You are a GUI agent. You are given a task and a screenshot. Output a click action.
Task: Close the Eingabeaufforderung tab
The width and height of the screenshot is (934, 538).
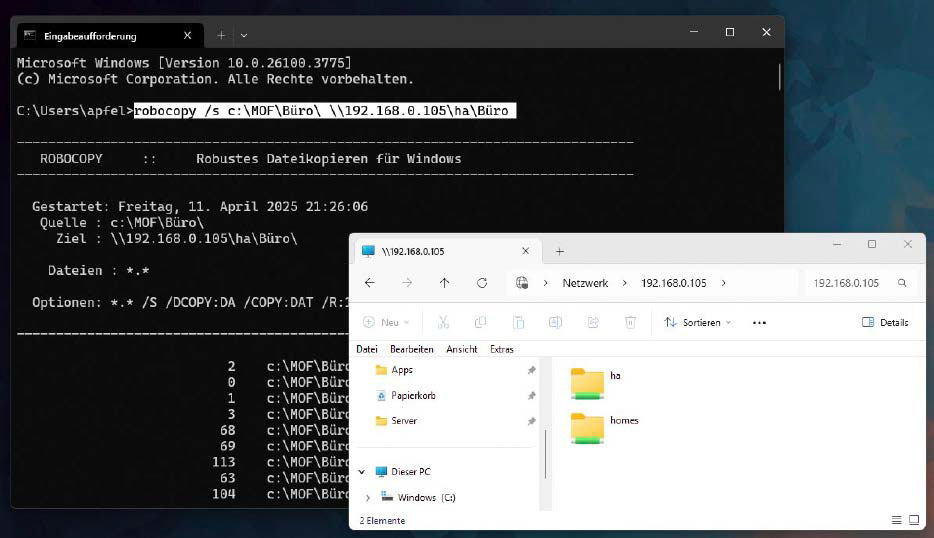(188, 36)
